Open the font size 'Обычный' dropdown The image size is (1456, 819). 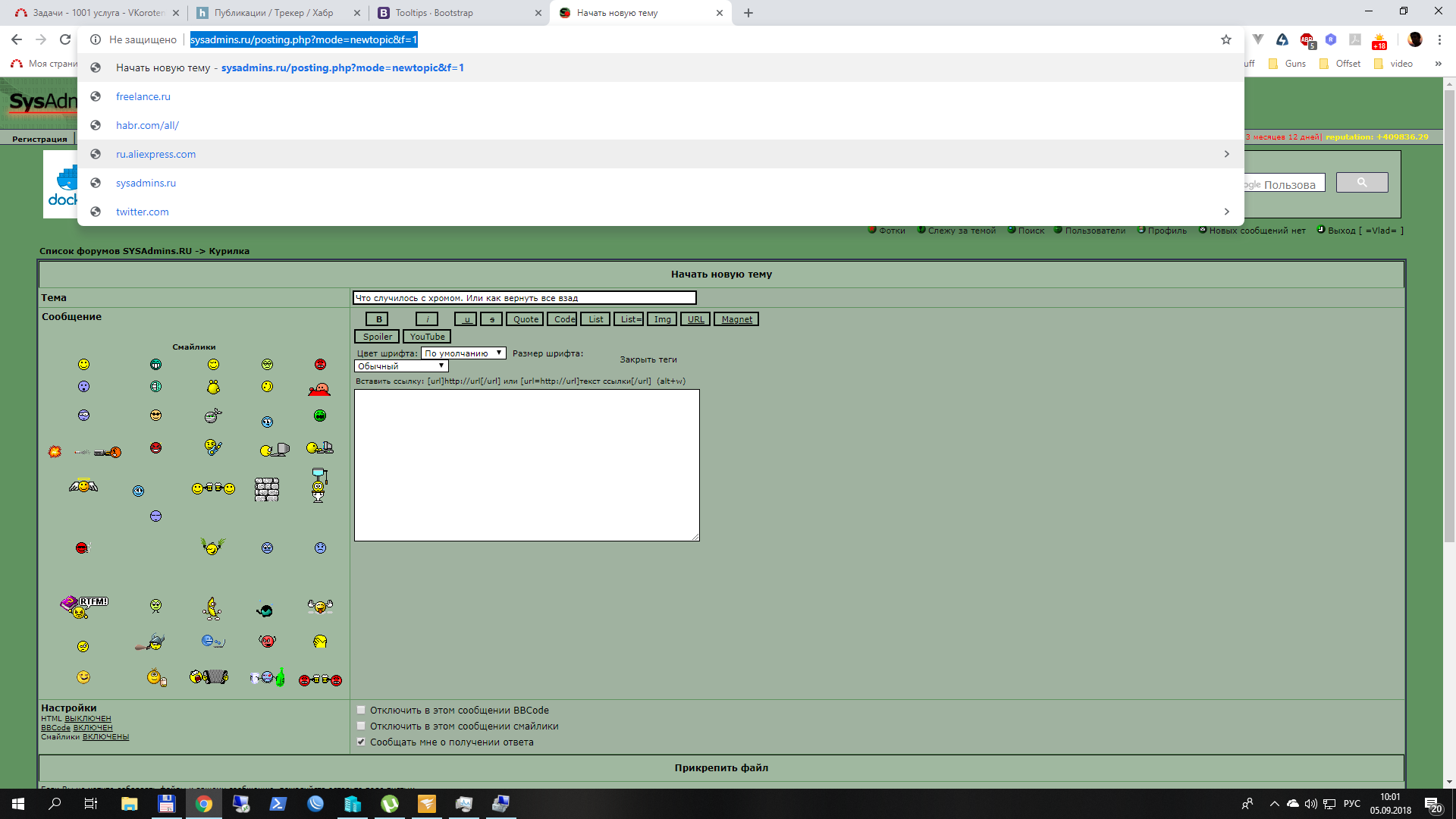(401, 366)
